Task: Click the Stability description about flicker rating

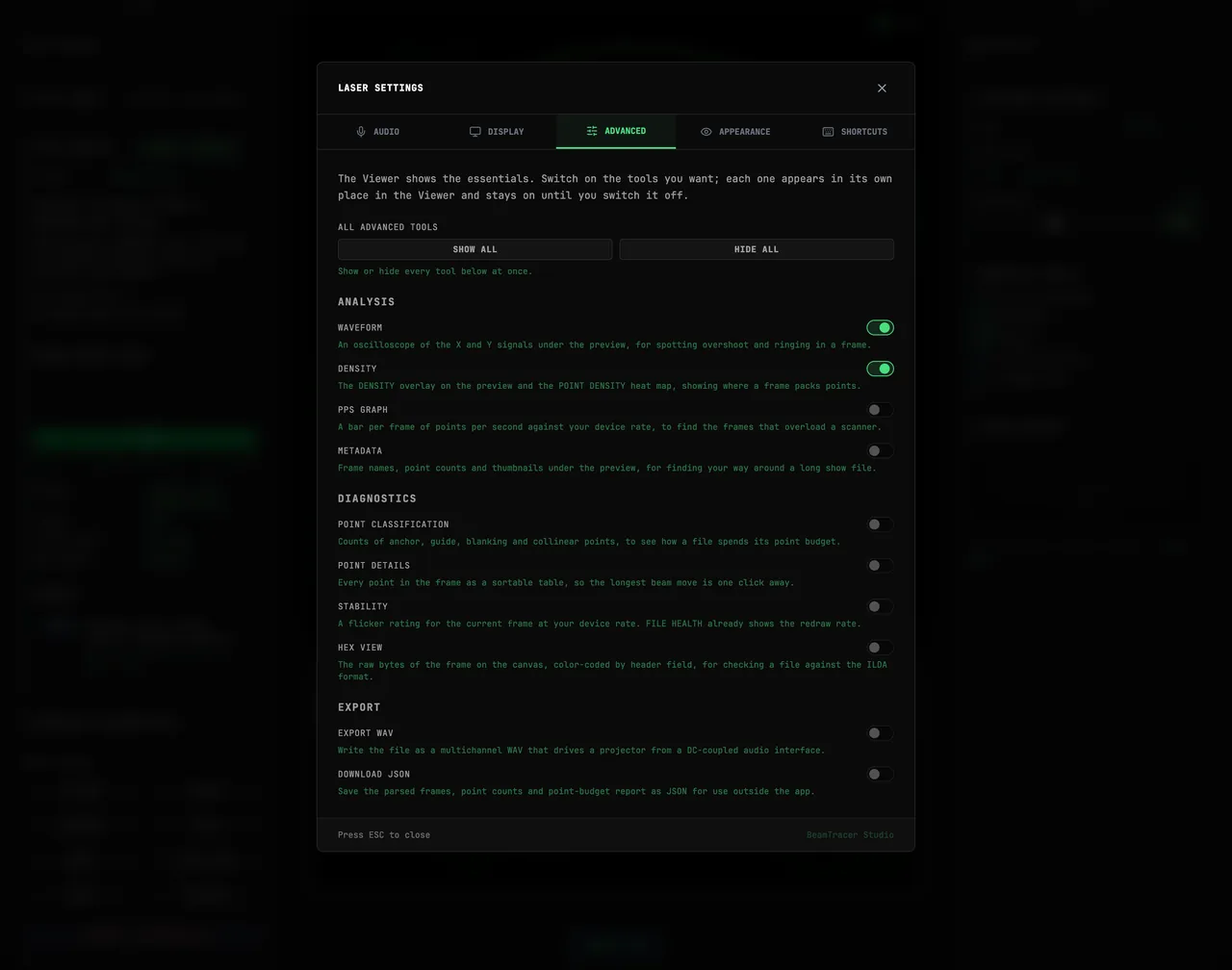Action: [600, 624]
